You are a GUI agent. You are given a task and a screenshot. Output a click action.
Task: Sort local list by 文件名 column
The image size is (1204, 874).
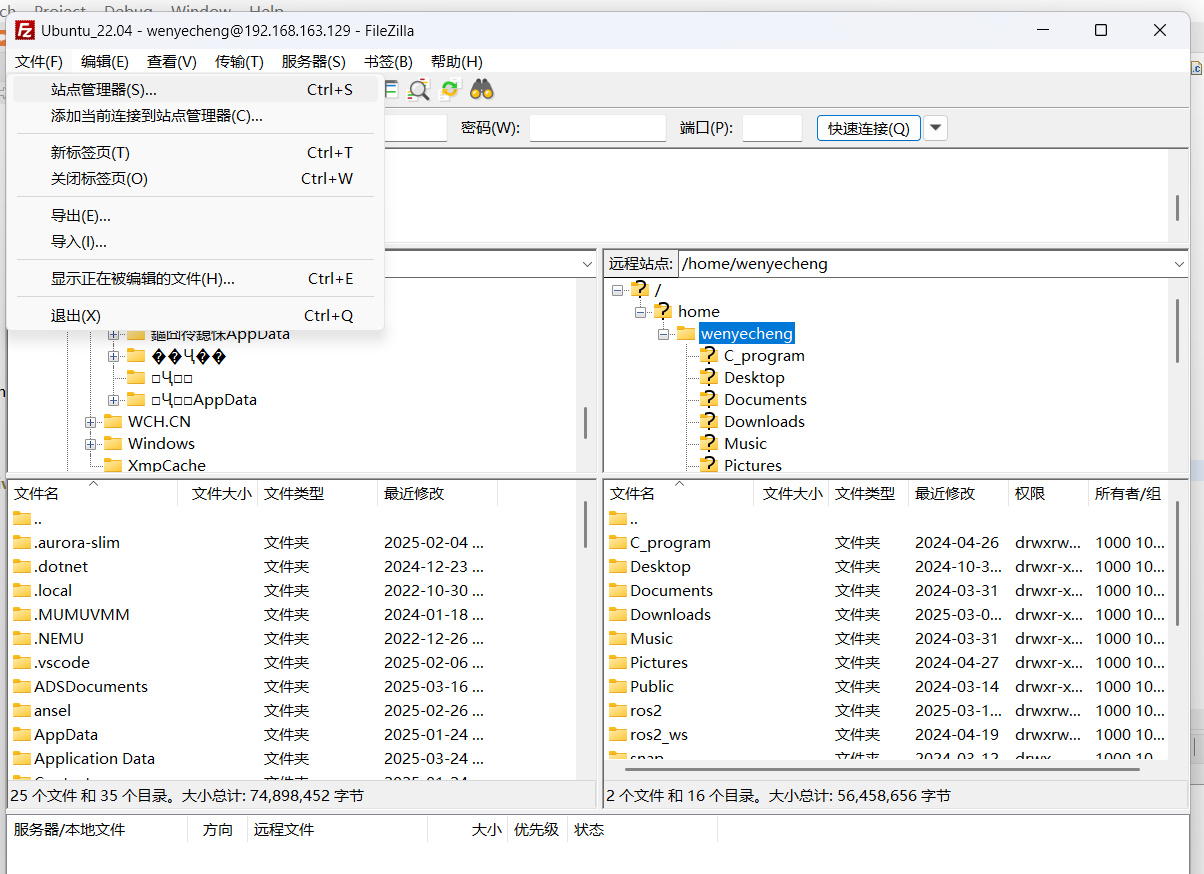[x=93, y=493]
